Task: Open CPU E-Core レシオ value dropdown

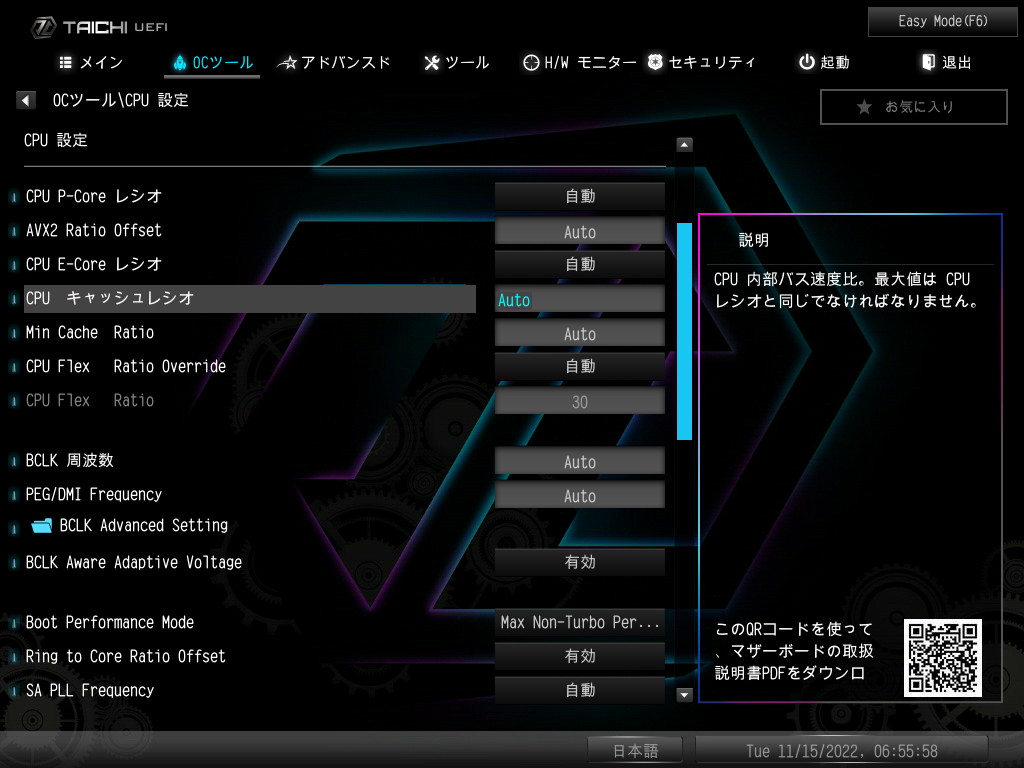Action: point(579,264)
